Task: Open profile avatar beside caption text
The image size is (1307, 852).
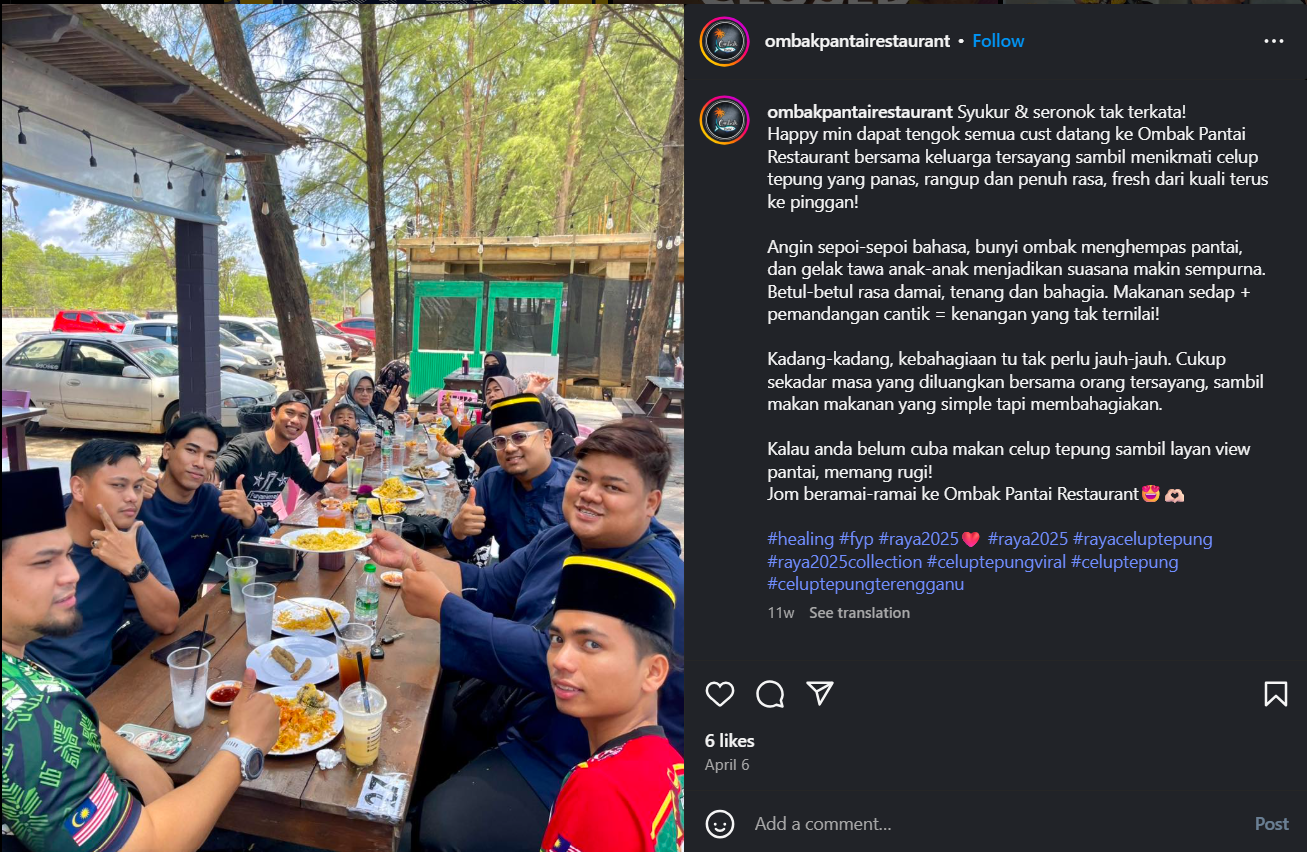Action: (725, 121)
